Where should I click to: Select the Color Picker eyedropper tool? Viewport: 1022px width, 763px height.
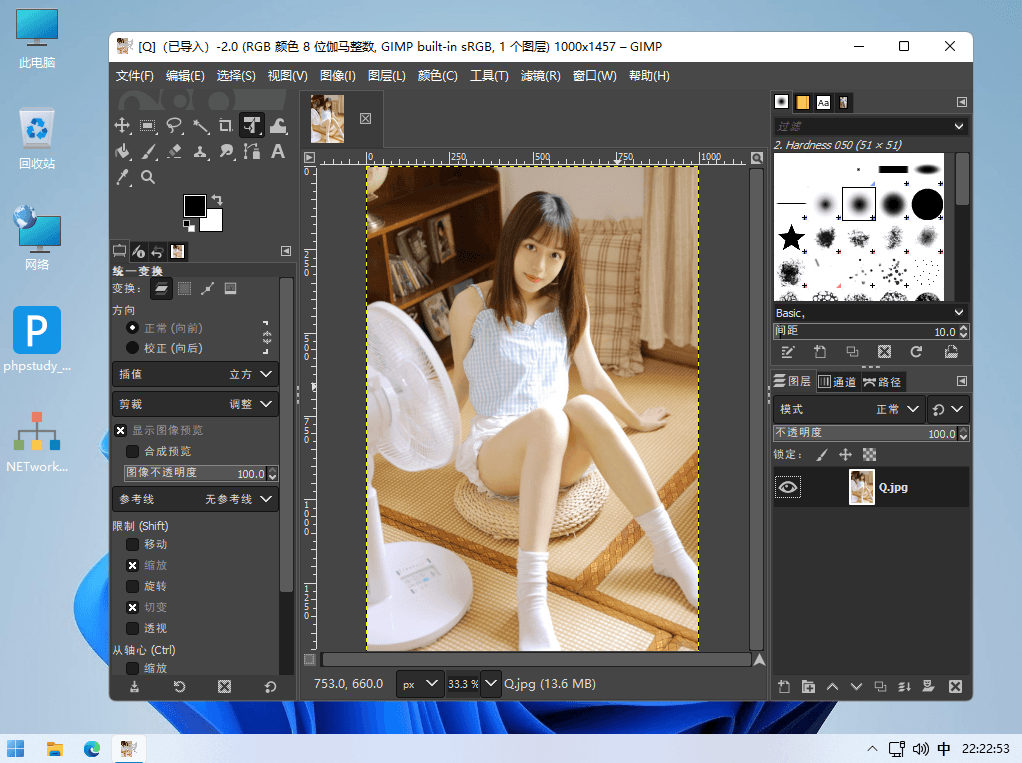click(x=122, y=177)
